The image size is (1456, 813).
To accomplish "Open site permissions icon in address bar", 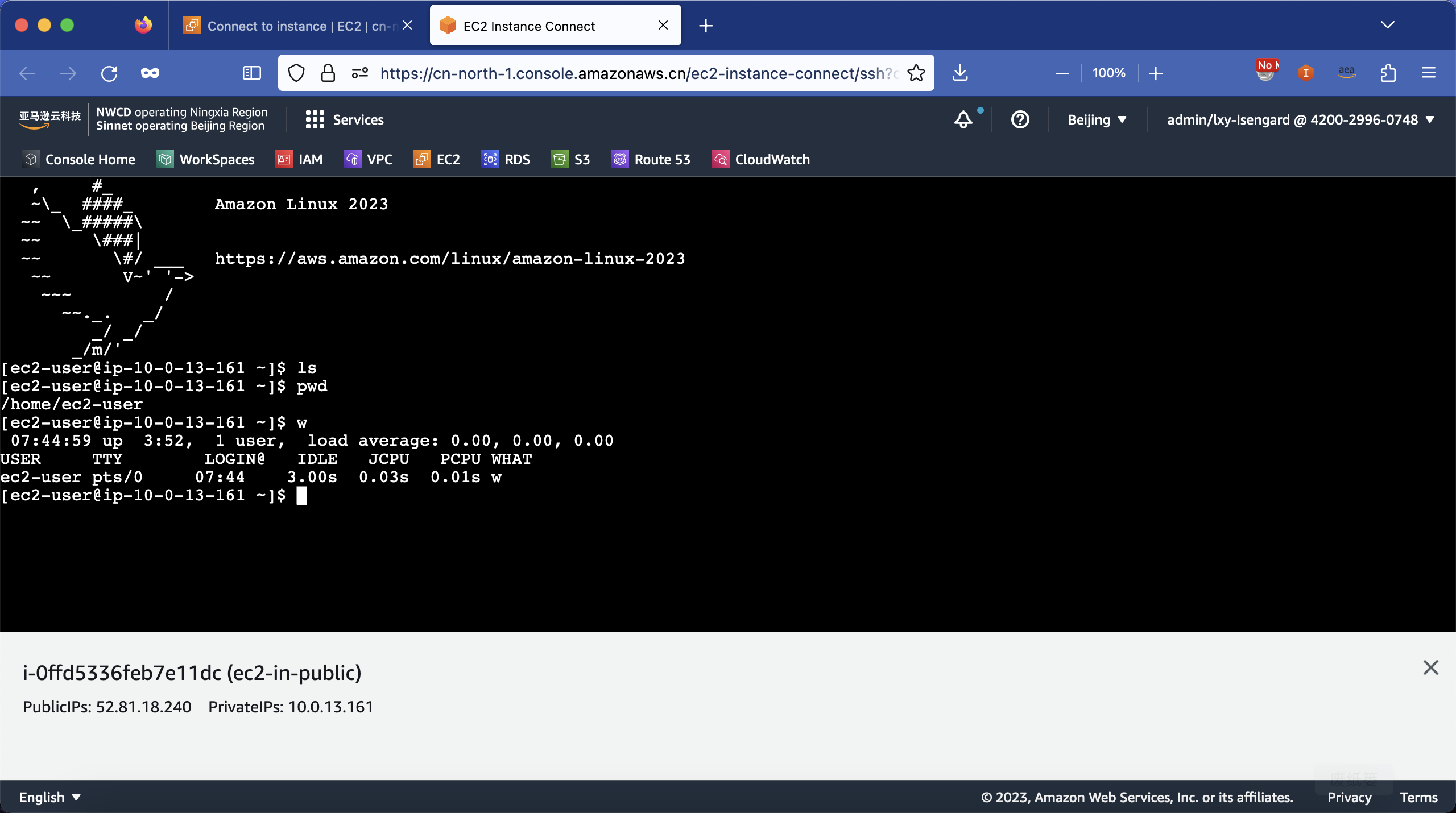I will (x=360, y=73).
